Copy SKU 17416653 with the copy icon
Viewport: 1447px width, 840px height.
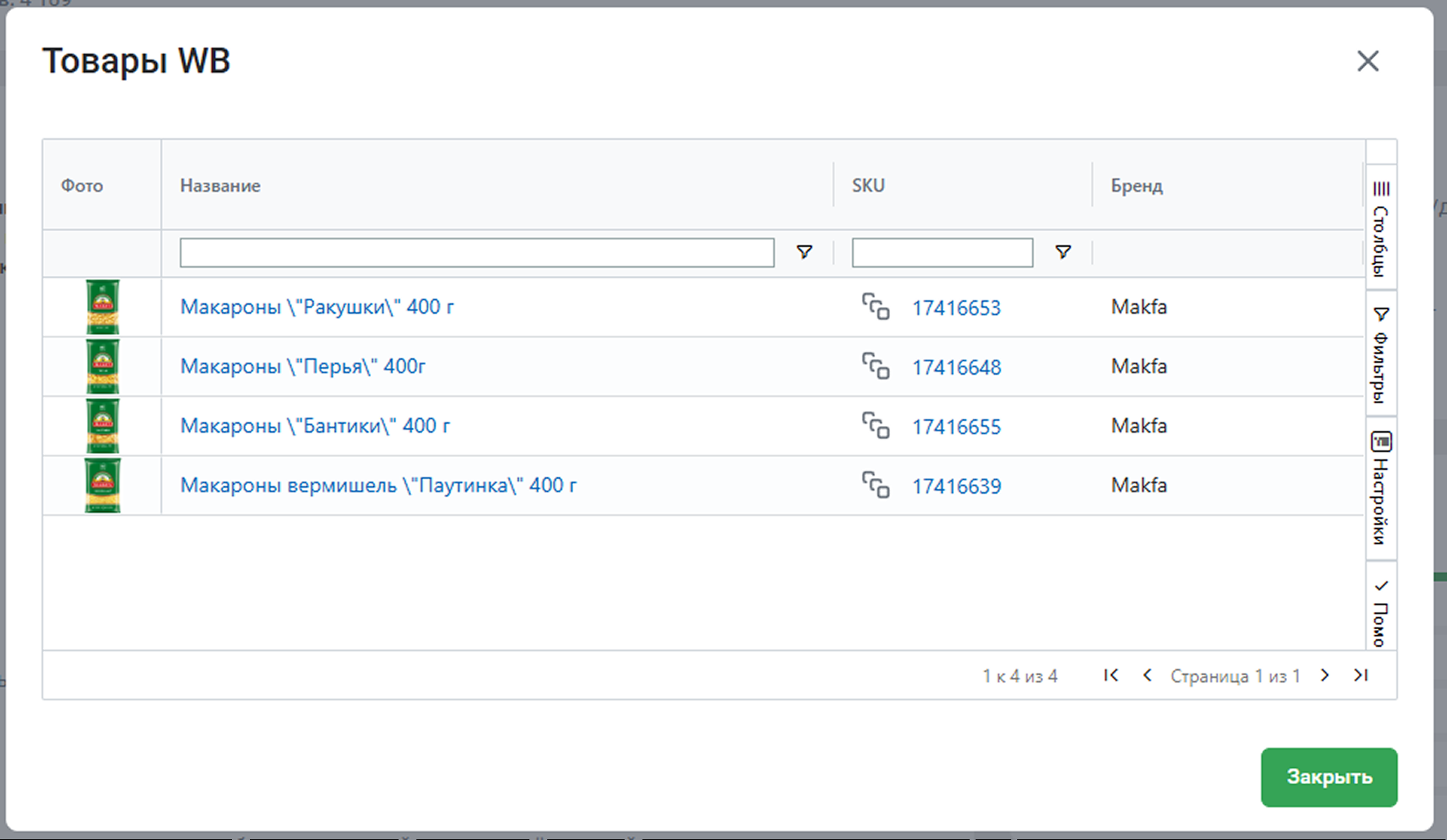[875, 306]
